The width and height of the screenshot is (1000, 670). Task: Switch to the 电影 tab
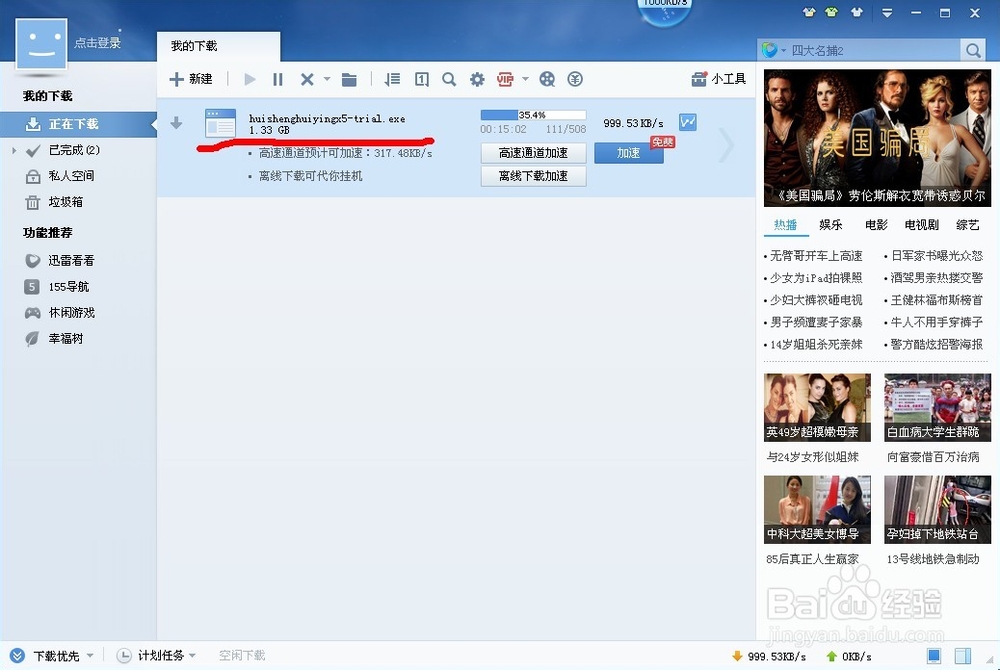876,224
